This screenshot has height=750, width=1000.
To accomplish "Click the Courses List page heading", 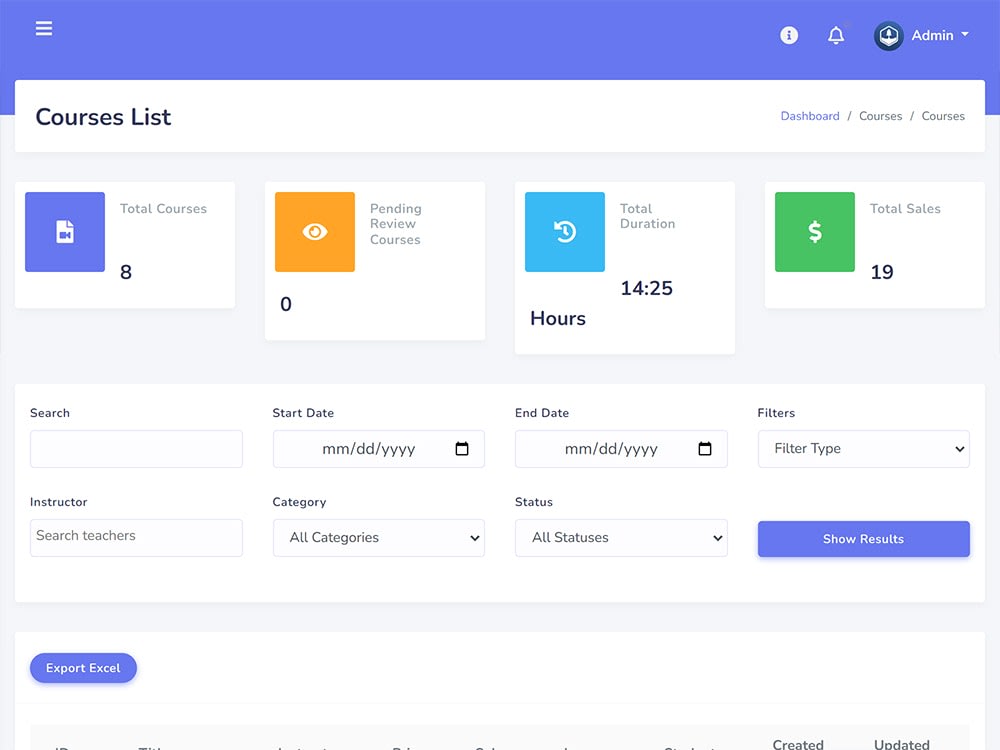I will (x=103, y=117).
